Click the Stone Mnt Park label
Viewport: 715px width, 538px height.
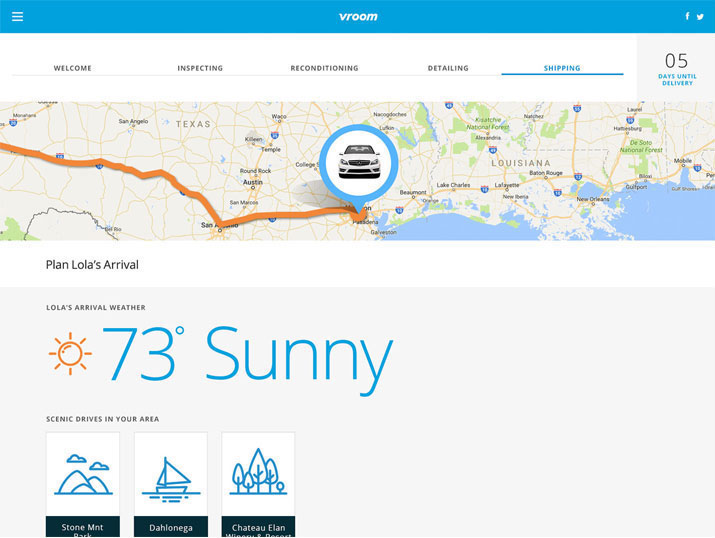point(83,527)
